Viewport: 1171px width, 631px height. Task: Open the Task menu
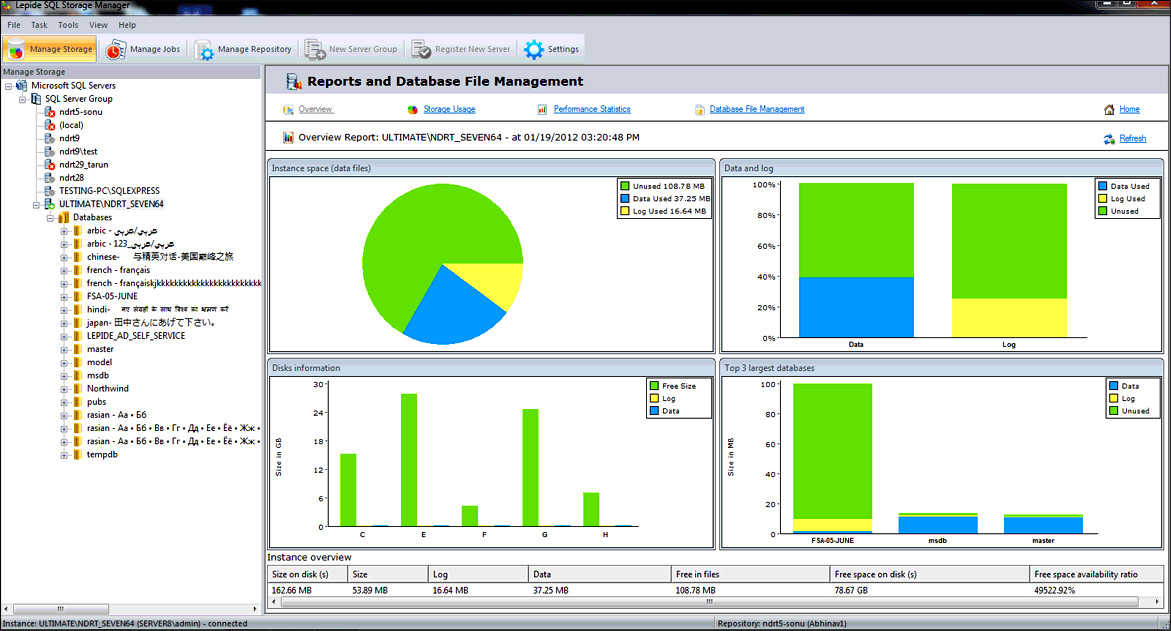(39, 25)
